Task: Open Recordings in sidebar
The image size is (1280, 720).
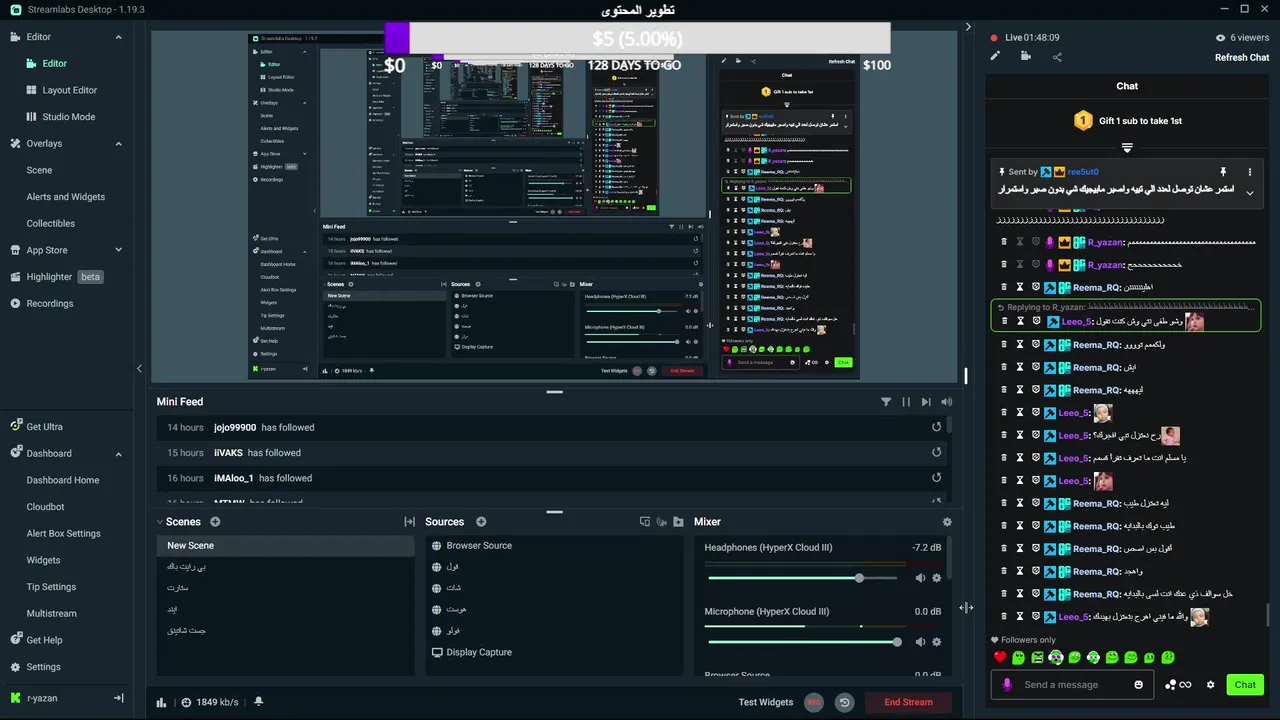Action: pos(49,304)
